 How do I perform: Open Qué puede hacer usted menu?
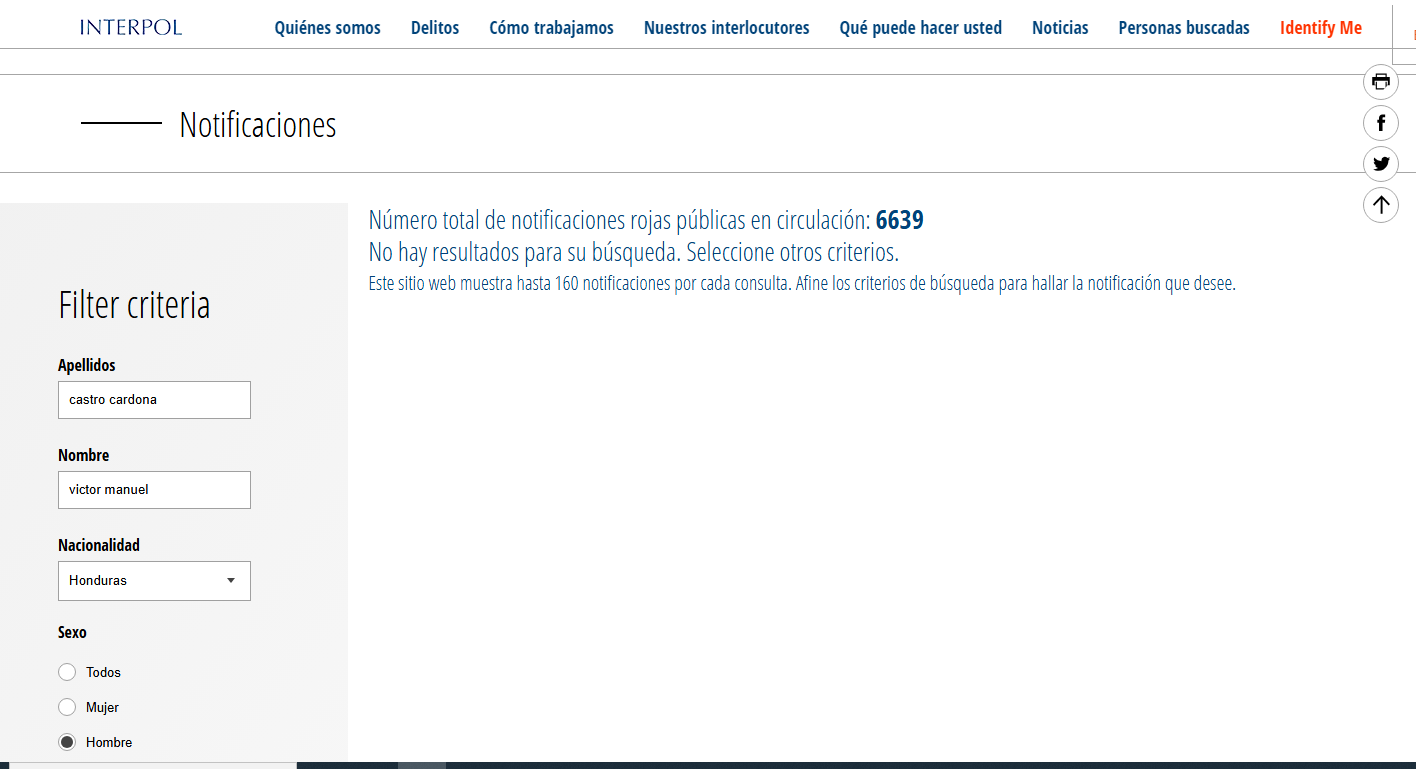point(920,28)
